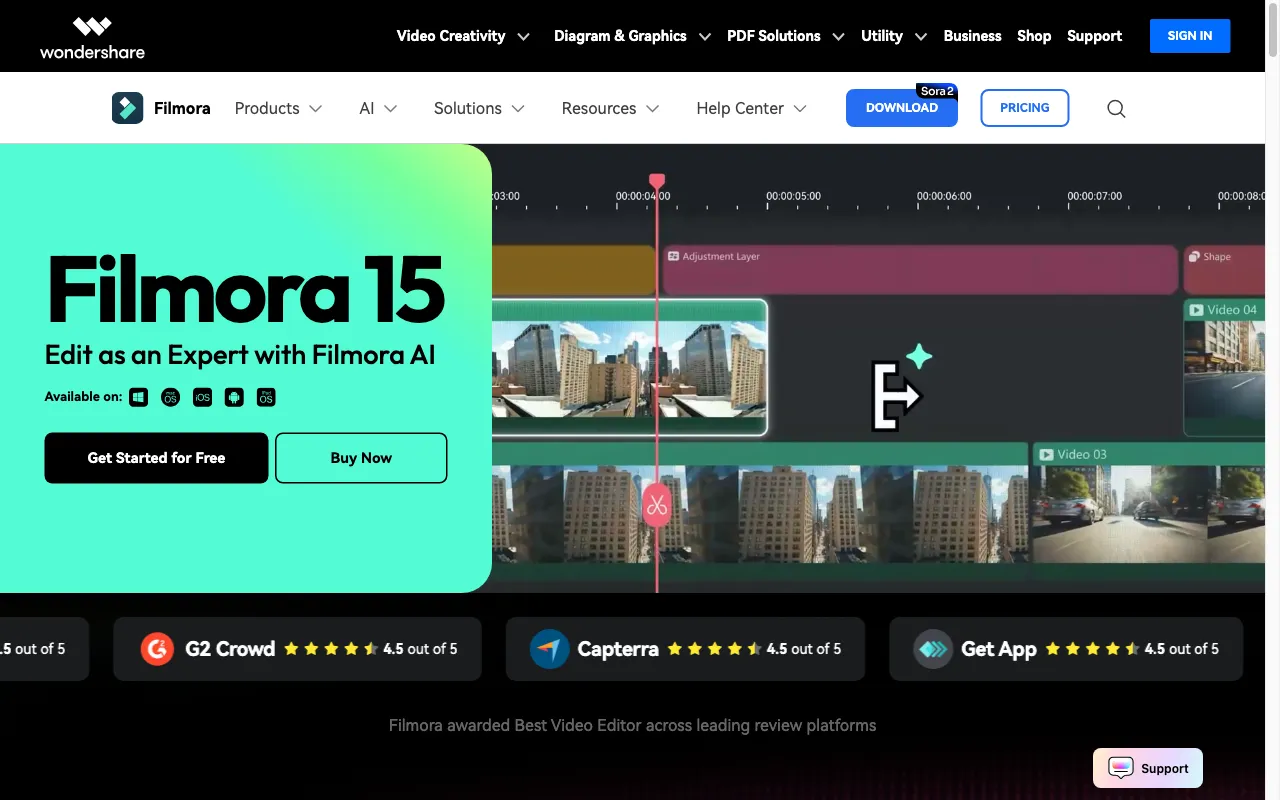1280x800 pixels.
Task: Click the pink scissors split icon
Action: point(657,505)
